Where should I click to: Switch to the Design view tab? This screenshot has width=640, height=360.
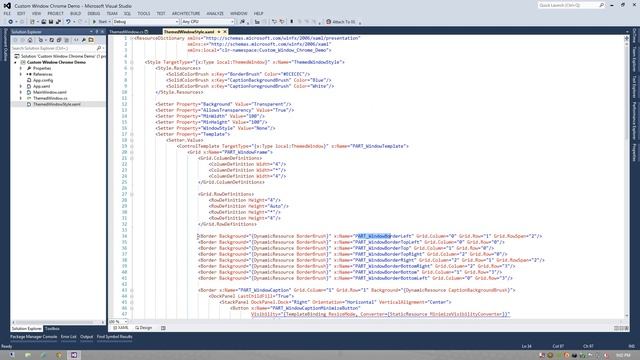point(144,328)
